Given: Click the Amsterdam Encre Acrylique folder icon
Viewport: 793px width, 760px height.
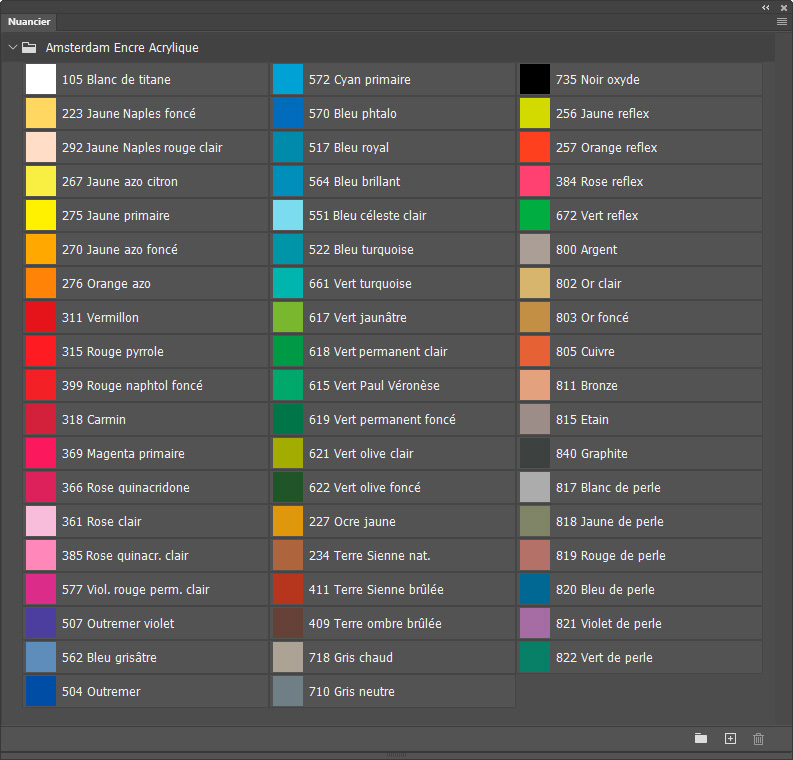Looking at the screenshot, I should tap(29, 48).
